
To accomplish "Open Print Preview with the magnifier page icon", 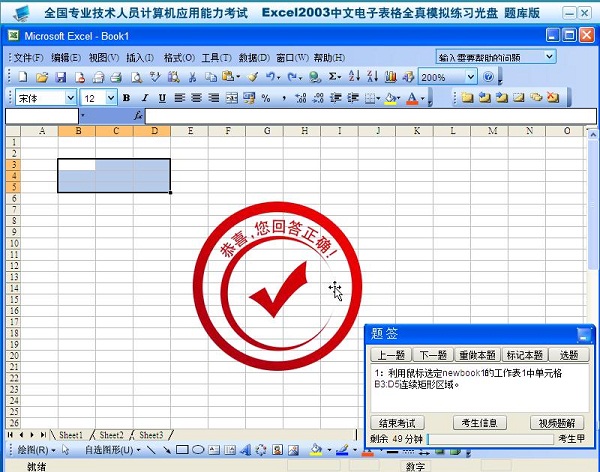I will (136, 77).
